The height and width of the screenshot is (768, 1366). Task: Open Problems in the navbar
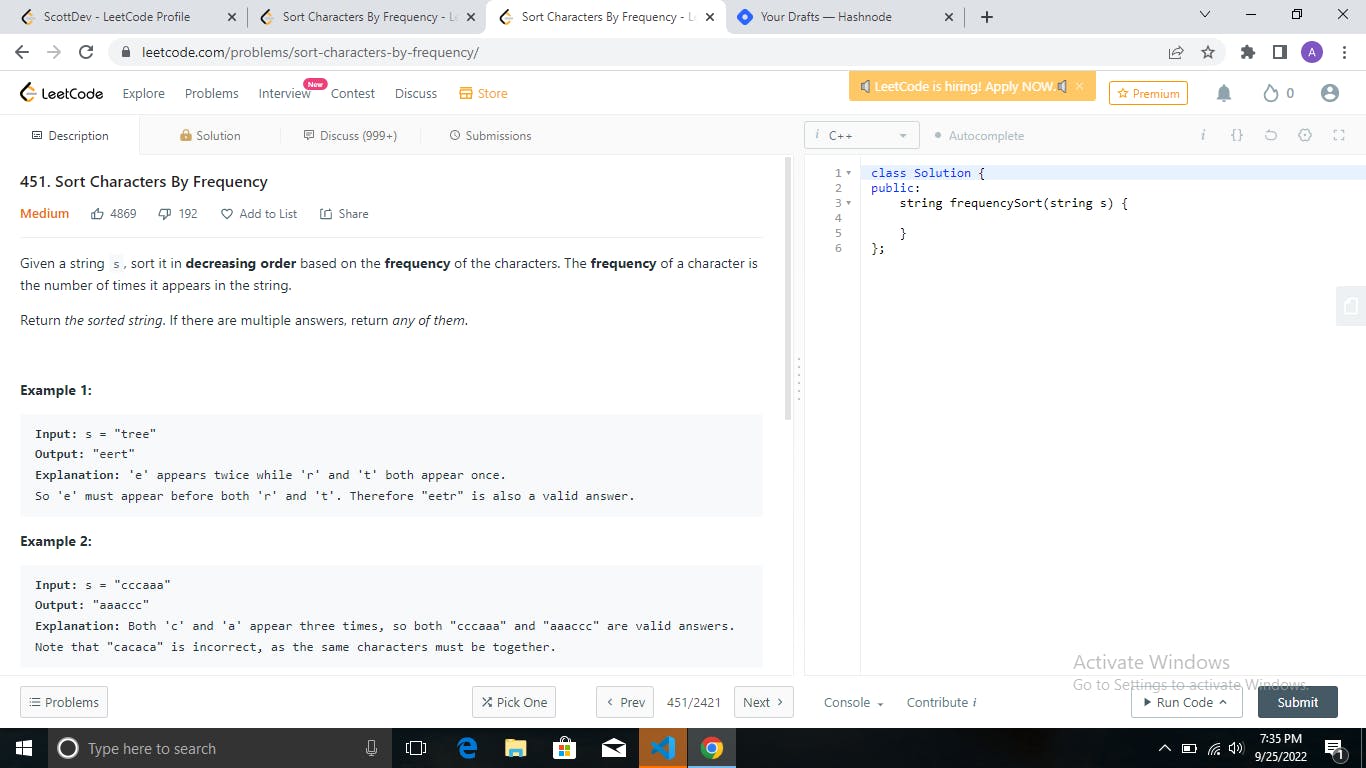211,93
